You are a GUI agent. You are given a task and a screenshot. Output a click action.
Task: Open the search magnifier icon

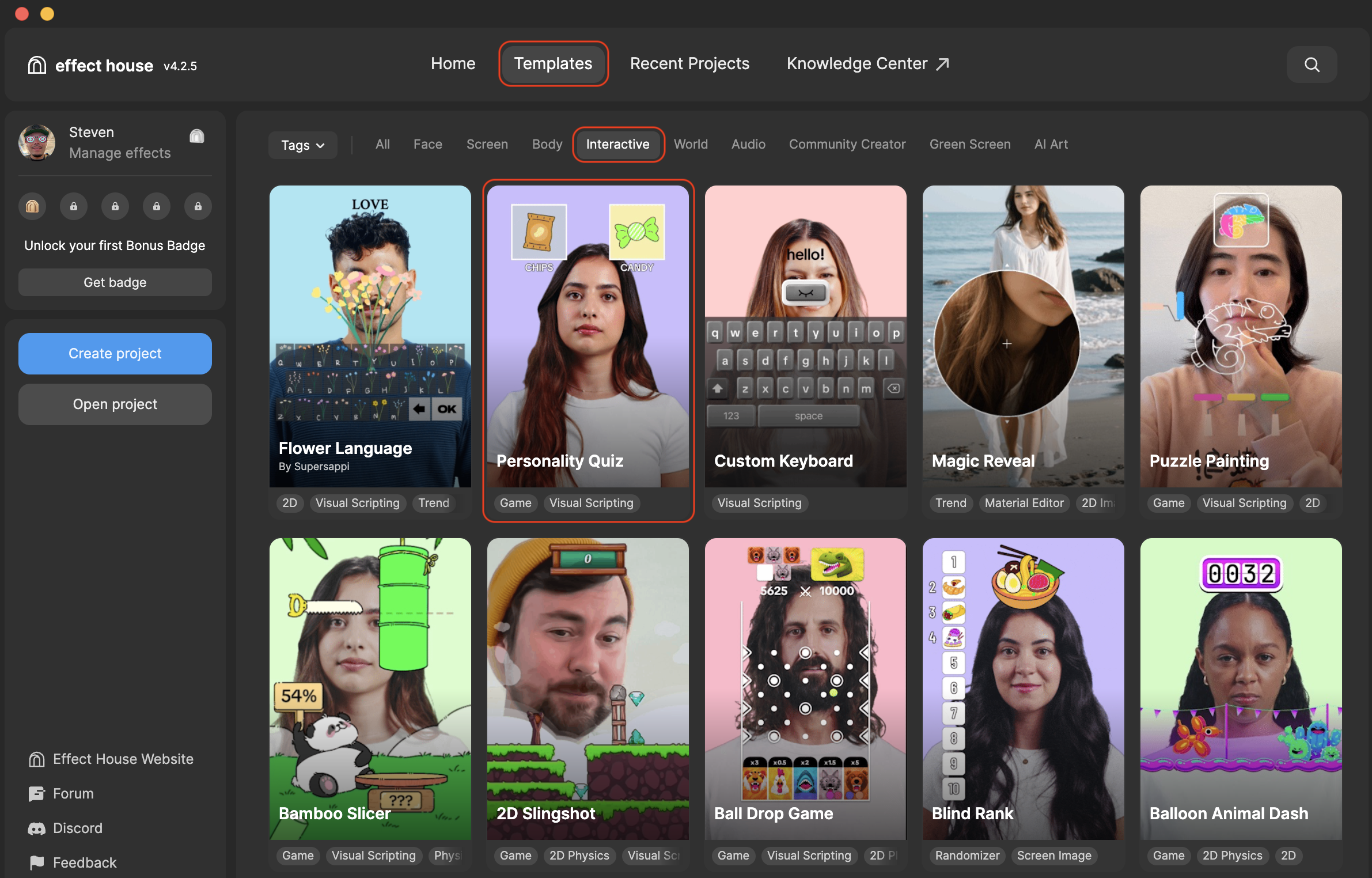1312,65
